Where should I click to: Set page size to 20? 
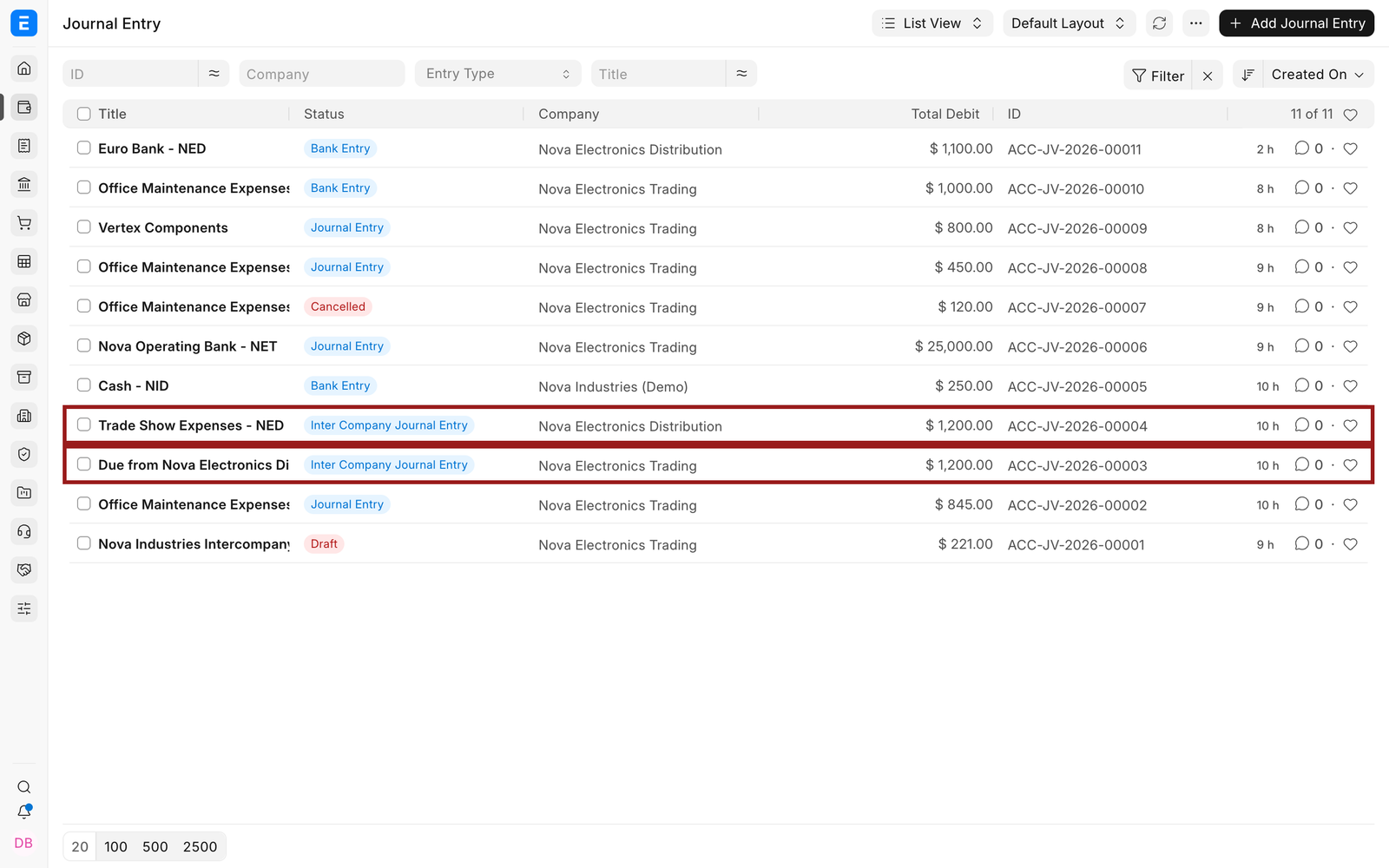click(x=80, y=846)
